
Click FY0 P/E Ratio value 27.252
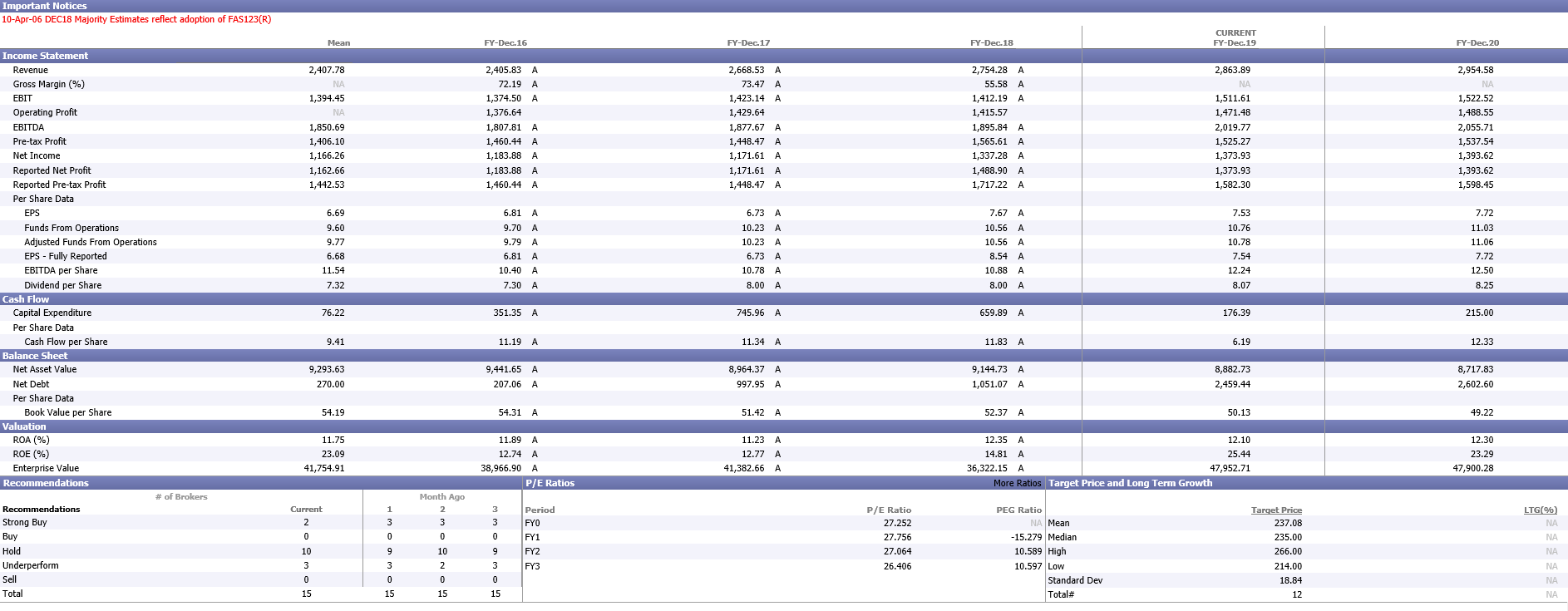[897, 523]
